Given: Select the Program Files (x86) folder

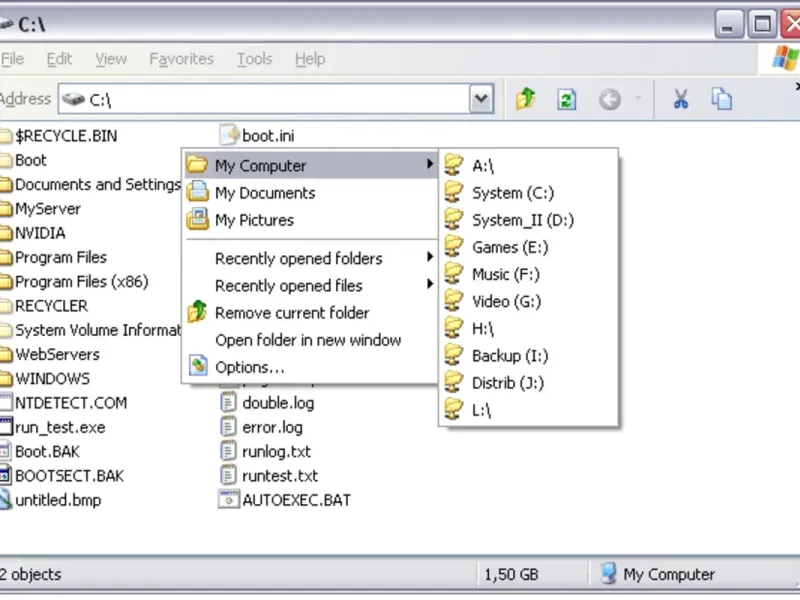Looking at the screenshot, I should 74,282.
